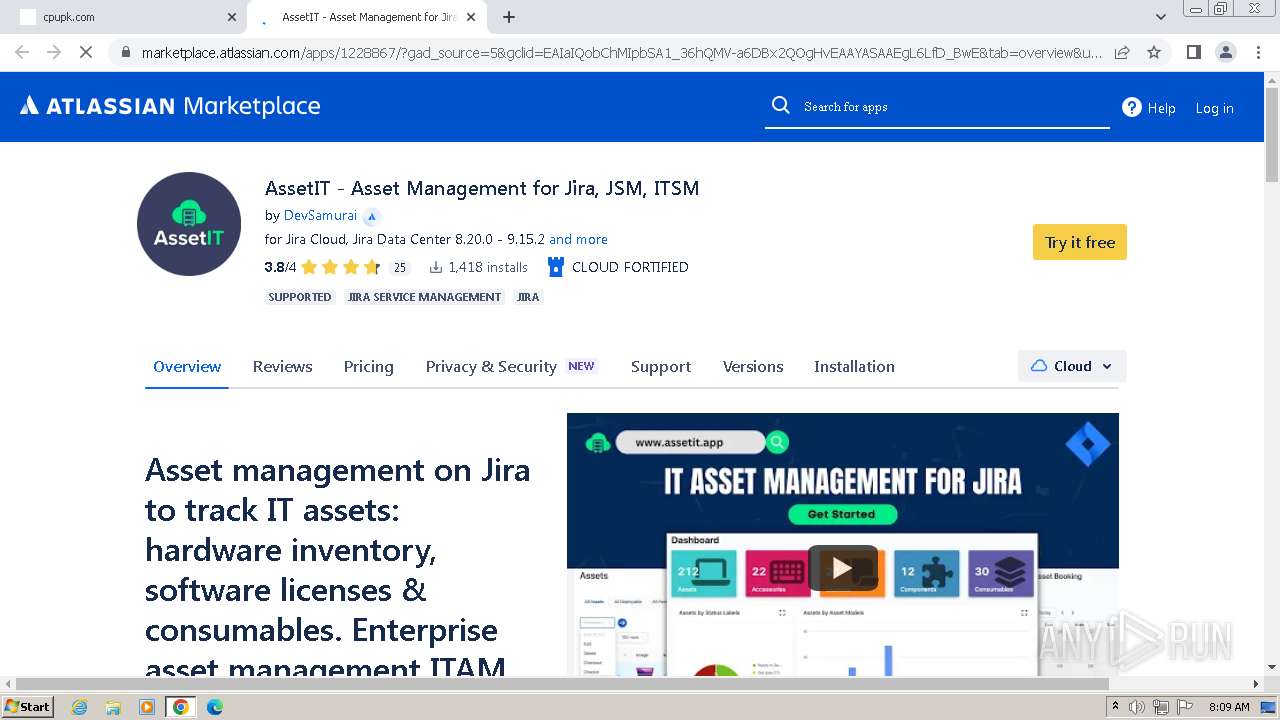1280x720 pixels.
Task: Click the Help question mark icon
Action: point(1132,107)
